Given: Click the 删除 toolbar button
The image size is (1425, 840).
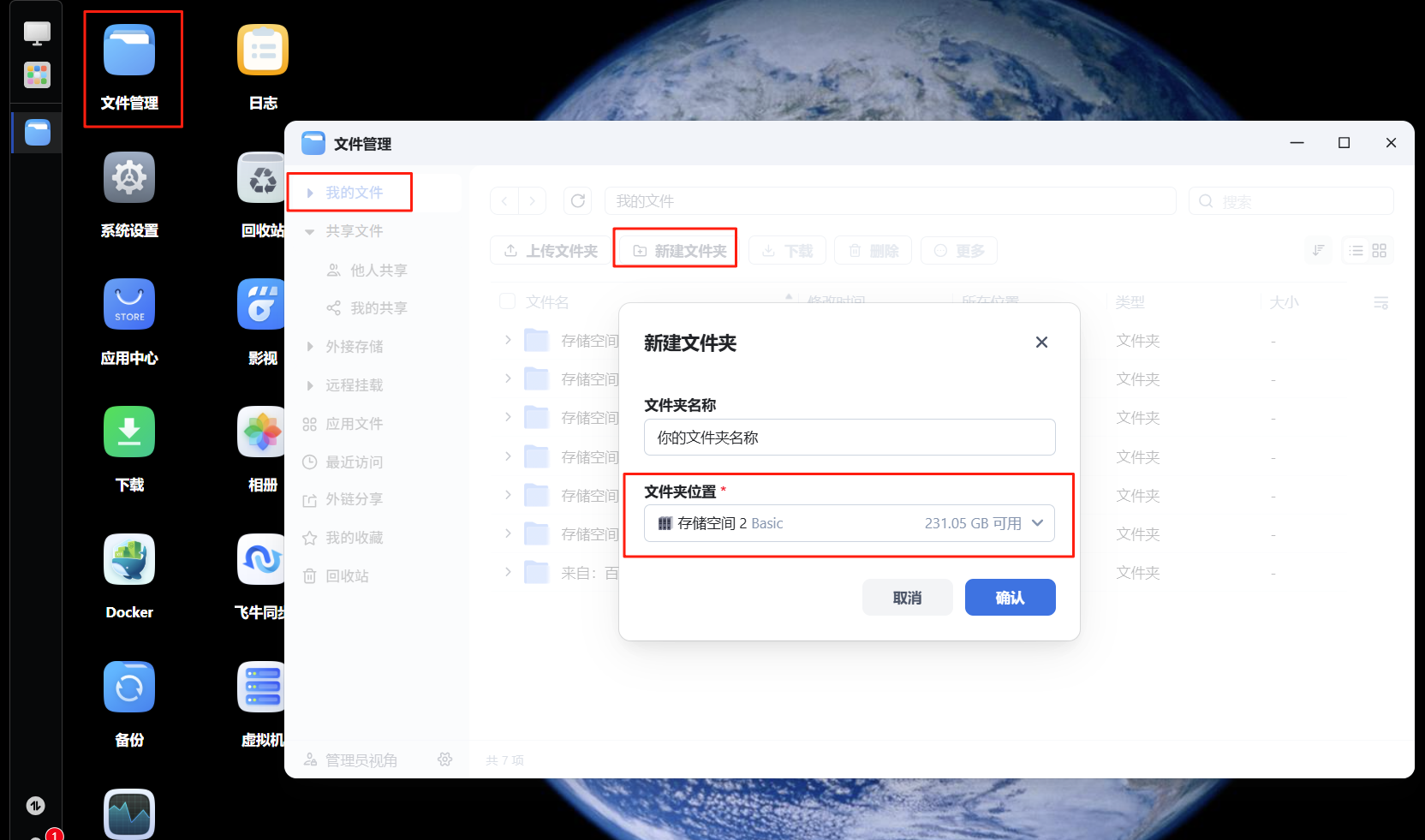Looking at the screenshot, I should click(873, 251).
